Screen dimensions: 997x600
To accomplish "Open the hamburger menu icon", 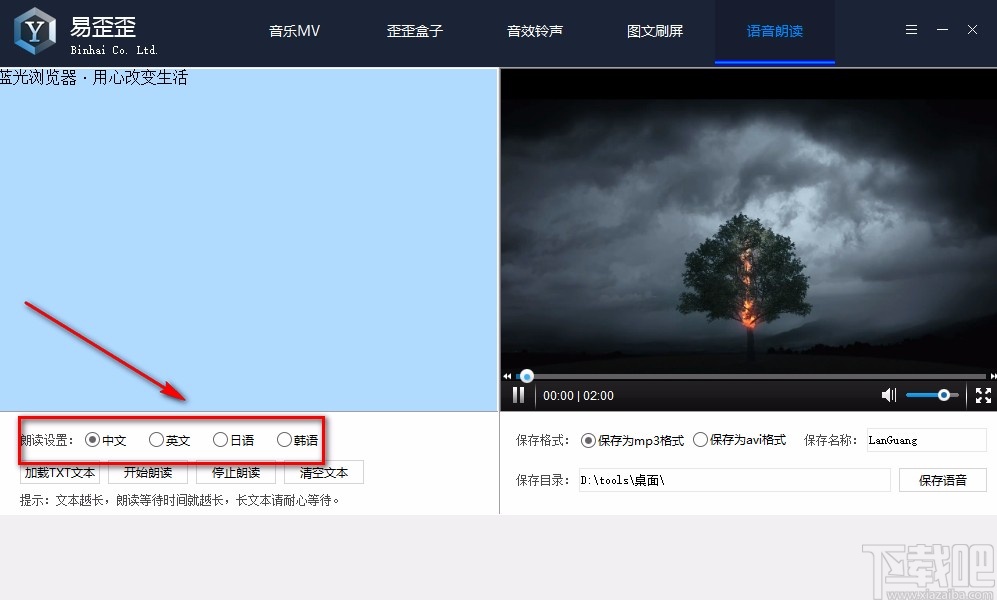I will tap(911, 30).
